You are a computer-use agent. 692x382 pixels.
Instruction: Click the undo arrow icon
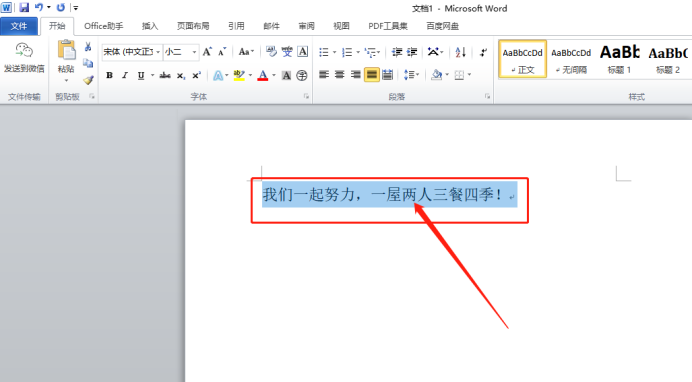click(x=39, y=7)
